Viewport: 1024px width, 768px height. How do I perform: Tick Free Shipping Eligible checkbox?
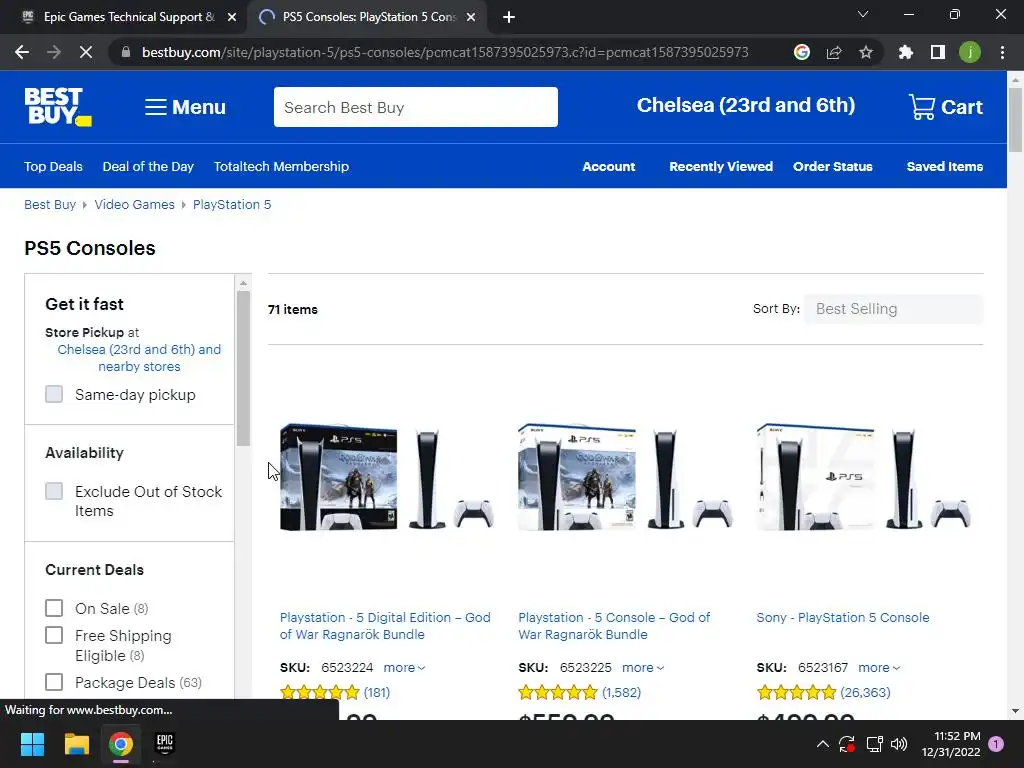pyautogui.click(x=54, y=635)
